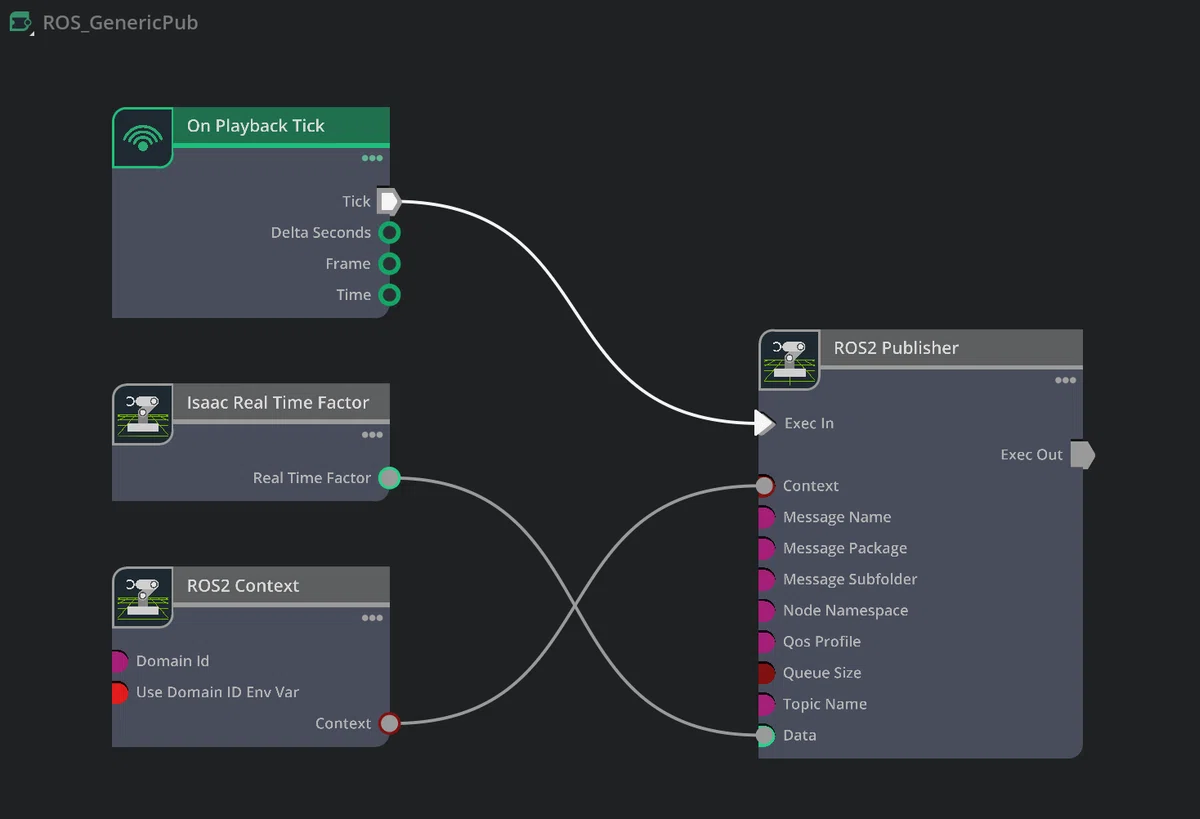Select the Isaac Real Time Factor node header

pos(280,403)
